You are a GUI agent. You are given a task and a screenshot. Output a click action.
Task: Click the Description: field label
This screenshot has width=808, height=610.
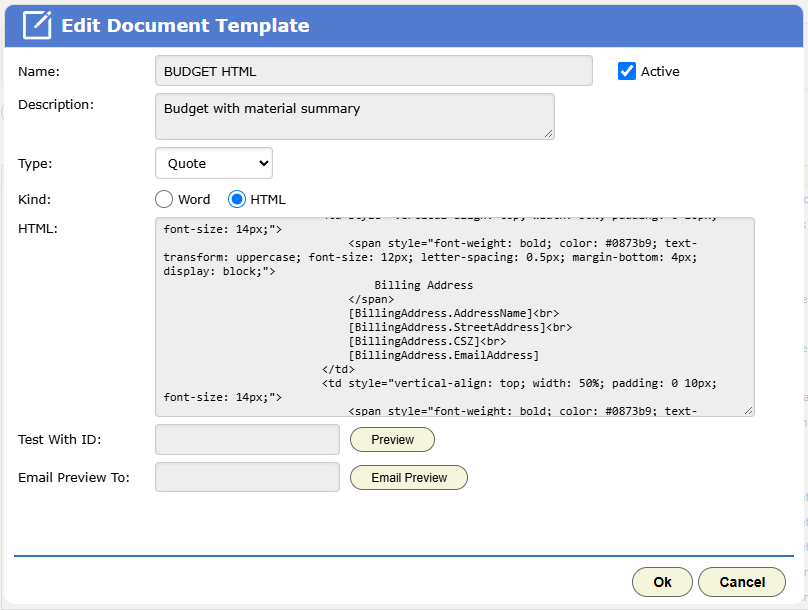coord(56,105)
